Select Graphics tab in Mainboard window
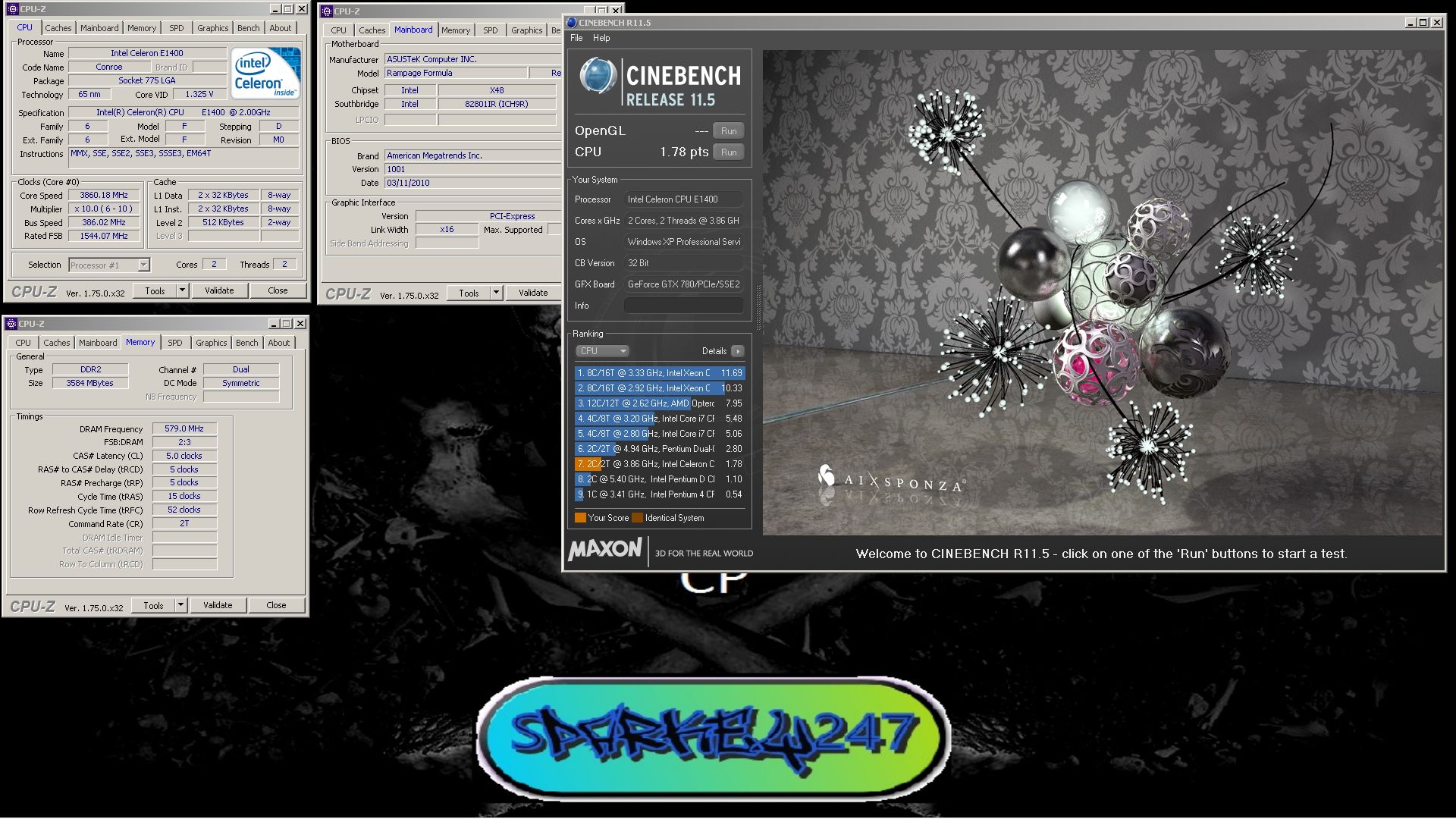Screen dimensions: 1456x819 coord(527,30)
